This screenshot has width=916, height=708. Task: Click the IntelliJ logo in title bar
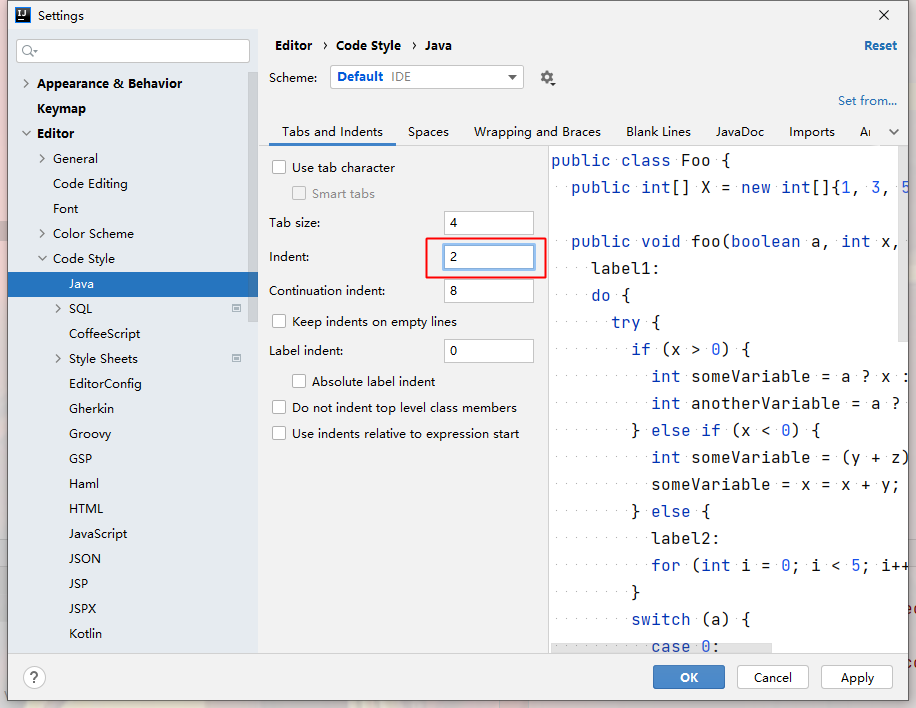pos(22,15)
